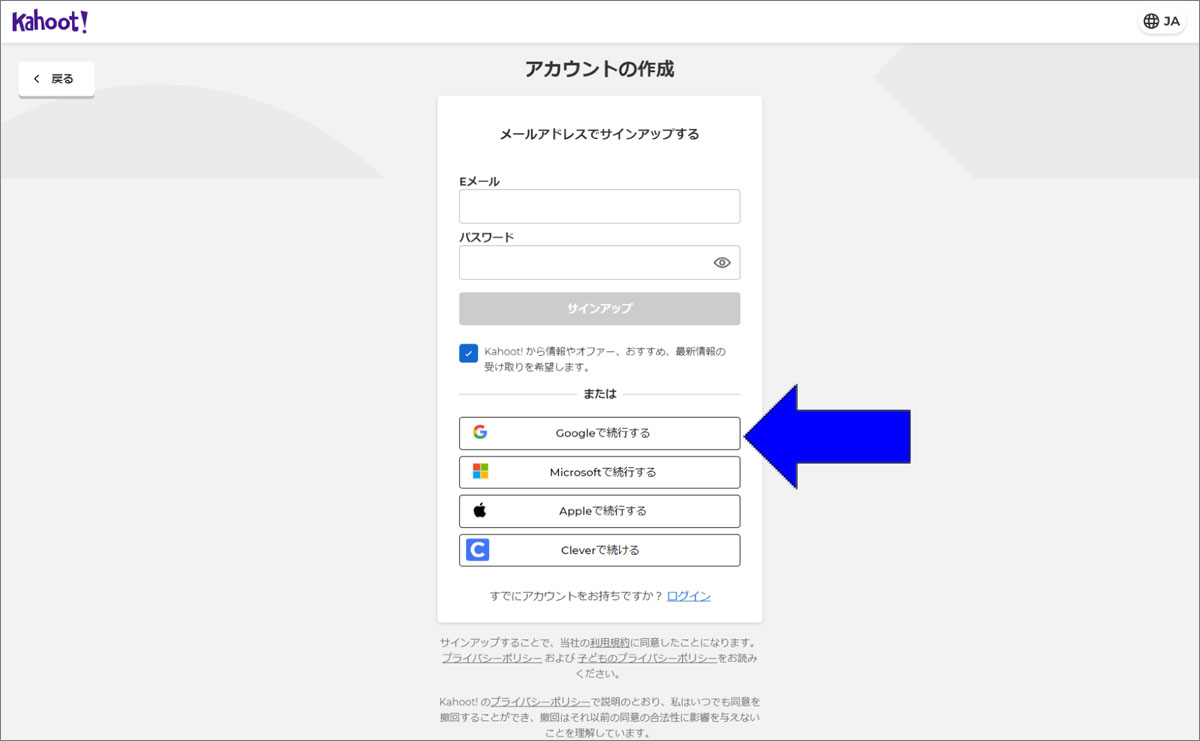Screen dimensions: 1200x741
Task: Open the JA language selector
Action: pyautogui.click(x=1161, y=21)
